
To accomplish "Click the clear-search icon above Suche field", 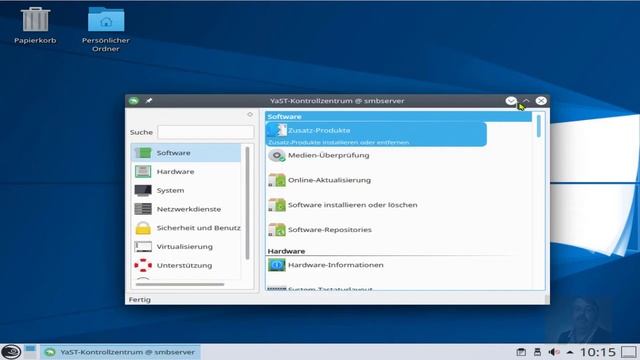I will pyautogui.click(x=250, y=115).
